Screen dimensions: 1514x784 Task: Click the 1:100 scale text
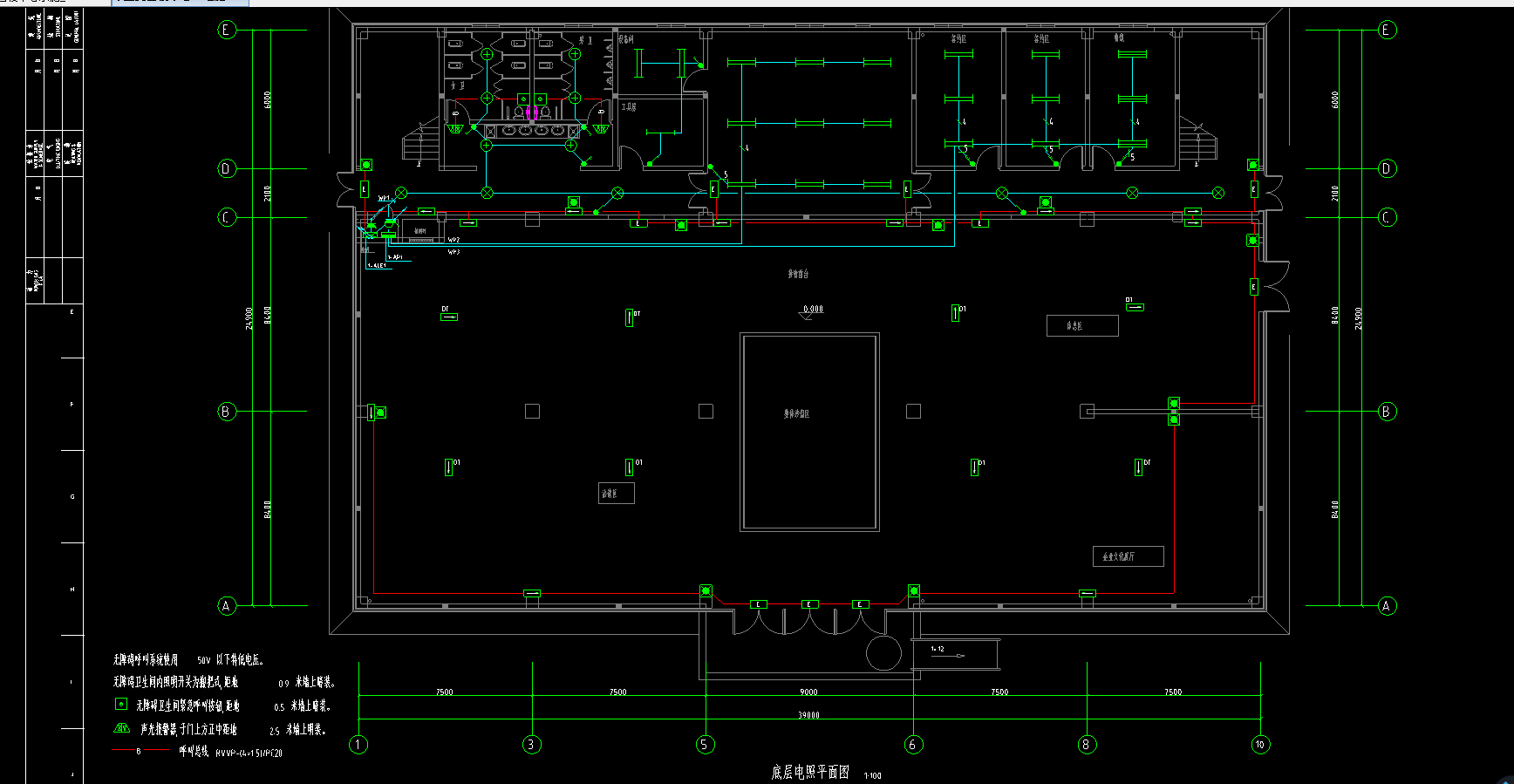point(872,775)
